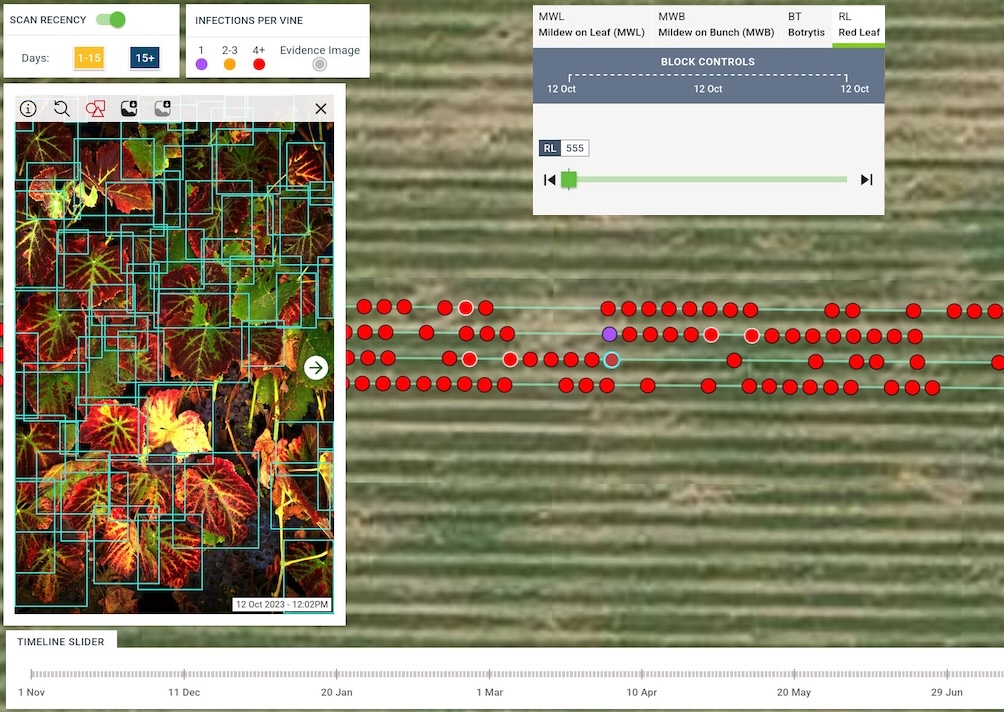Switch to Mildew on Bunch tab

(715, 25)
